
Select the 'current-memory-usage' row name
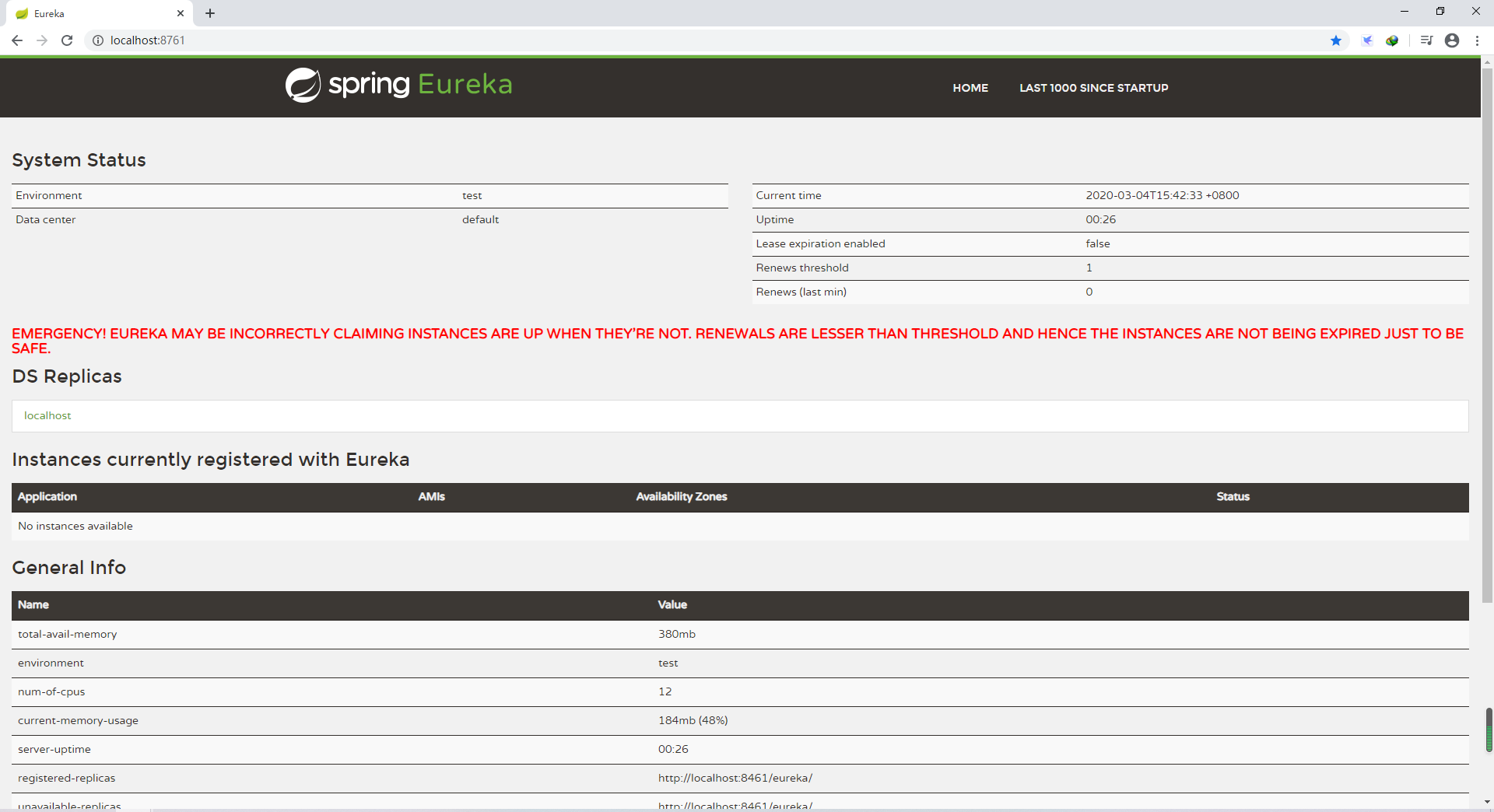coord(78,720)
